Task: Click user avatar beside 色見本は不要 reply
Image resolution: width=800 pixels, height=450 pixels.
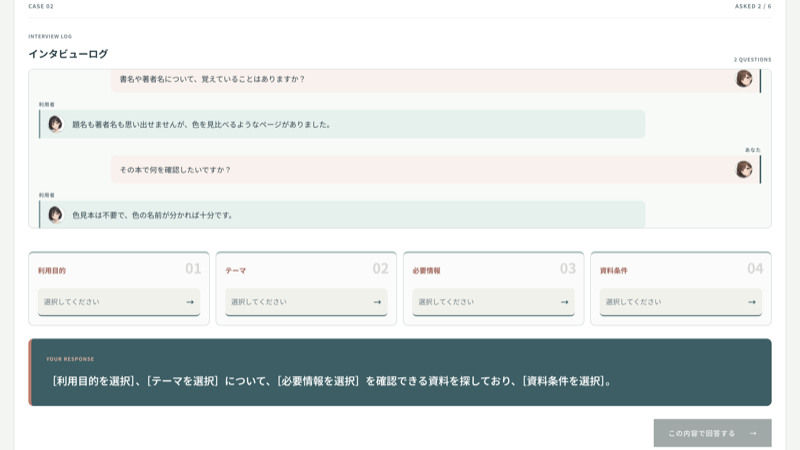Action: coord(56,215)
